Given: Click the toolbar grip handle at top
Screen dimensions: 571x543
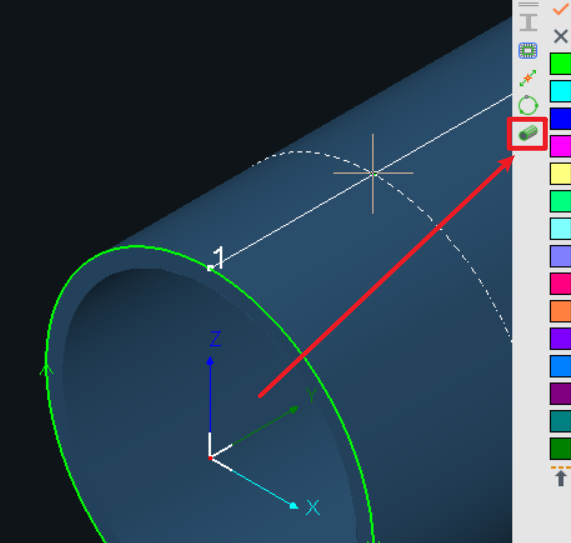Looking at the screenshot, I should pos(528,4).
